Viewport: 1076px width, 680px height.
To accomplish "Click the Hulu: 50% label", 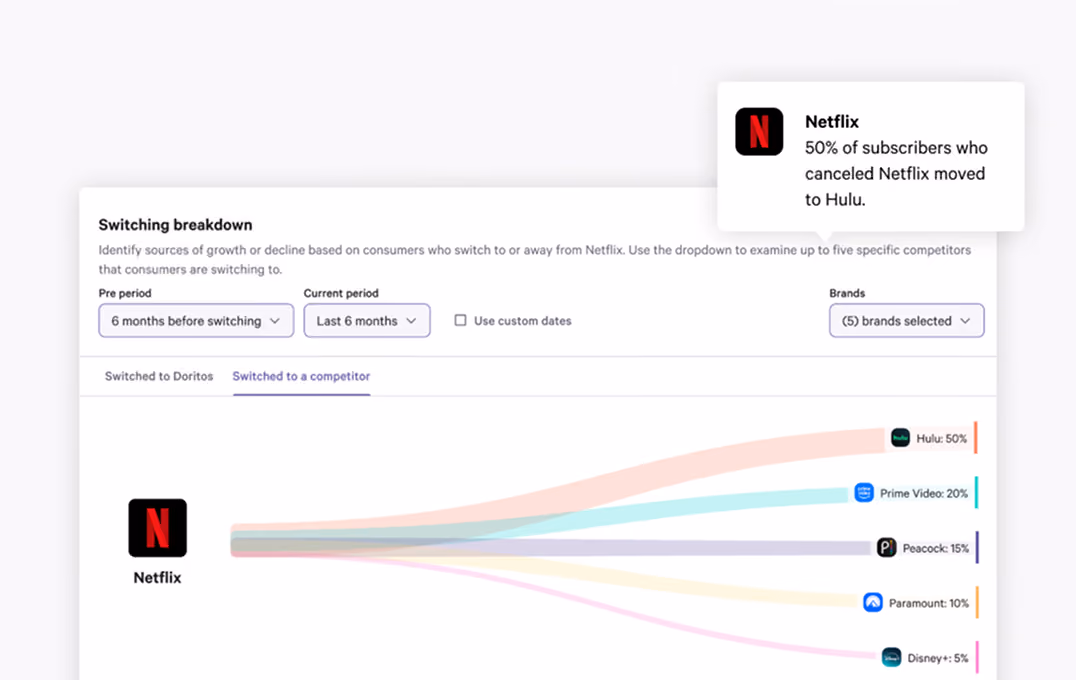I will [x=942, y=438].
